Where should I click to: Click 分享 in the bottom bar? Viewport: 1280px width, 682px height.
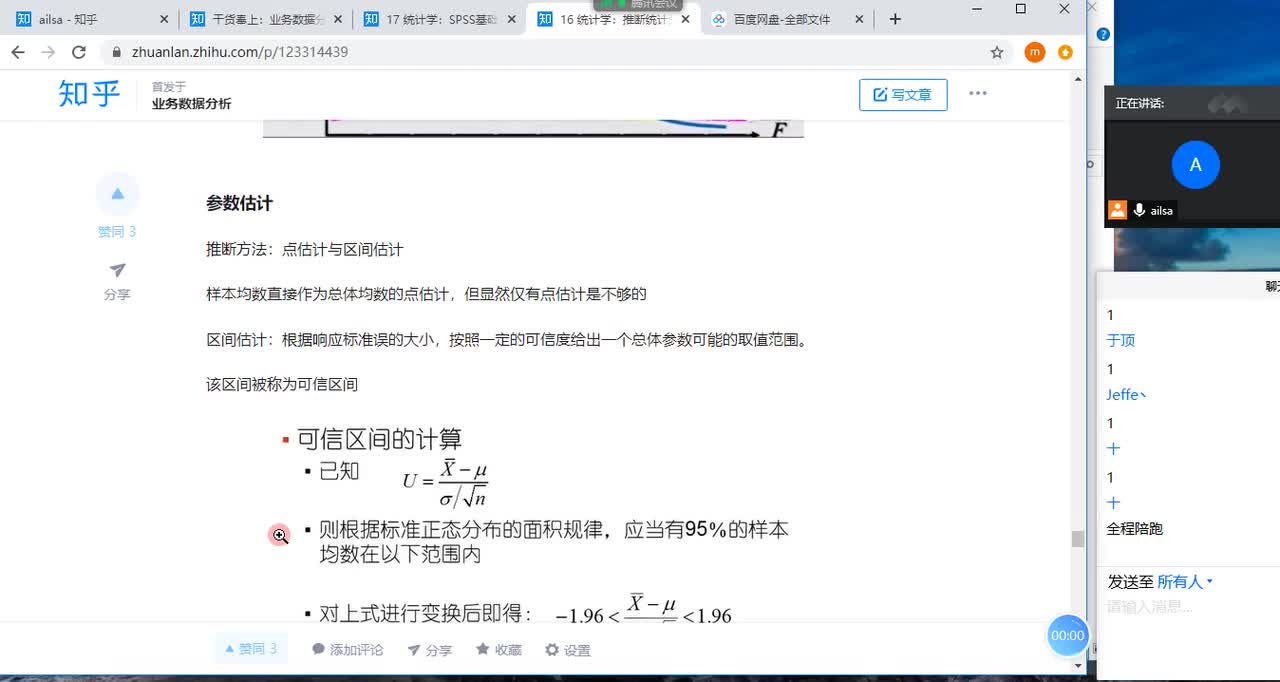429,650
